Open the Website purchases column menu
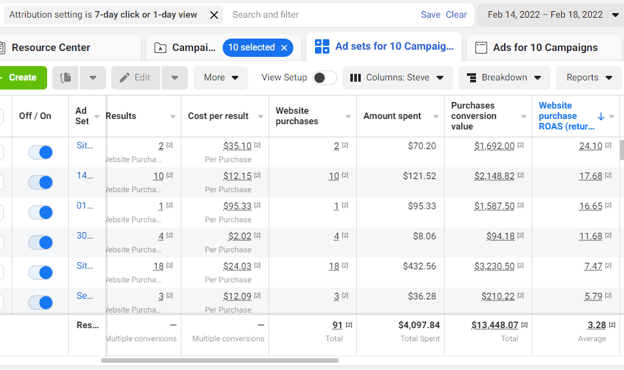 pos(348,117)
